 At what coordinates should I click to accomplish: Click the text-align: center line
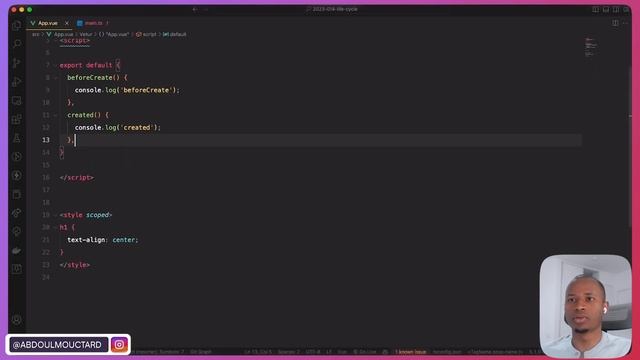(103, 240)
